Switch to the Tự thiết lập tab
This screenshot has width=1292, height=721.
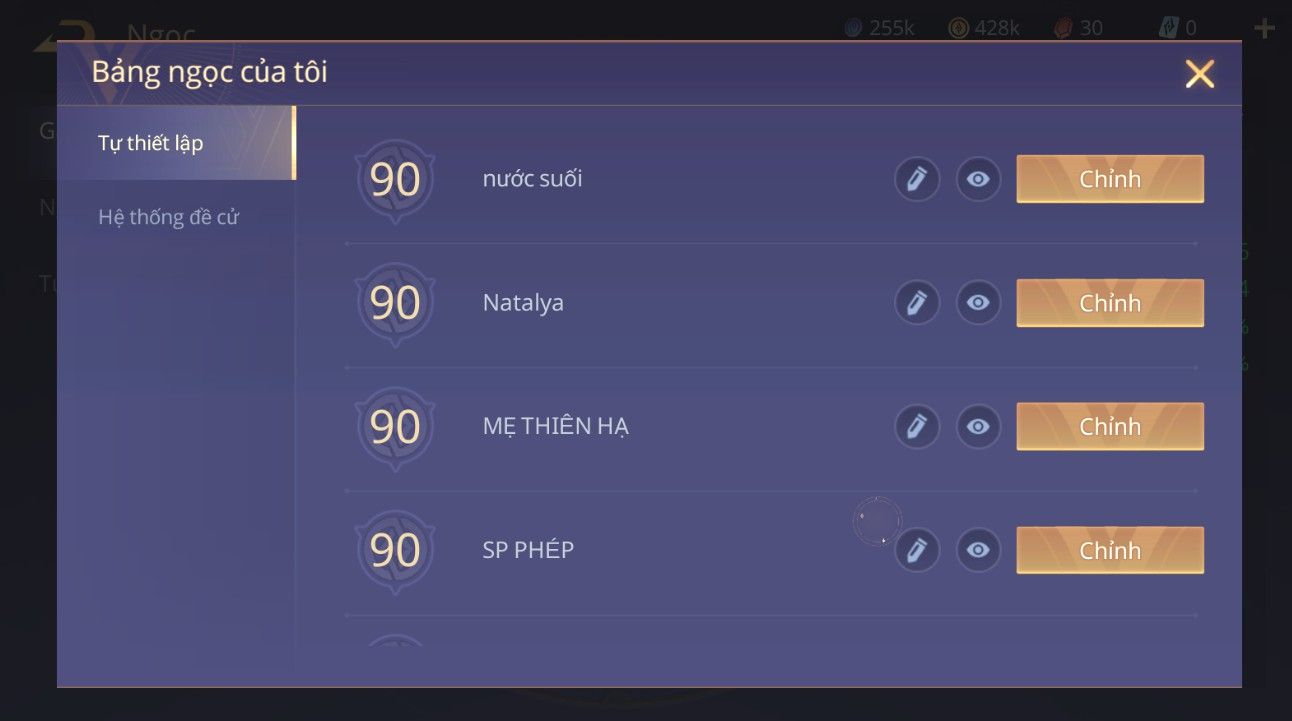pos(176,143)
